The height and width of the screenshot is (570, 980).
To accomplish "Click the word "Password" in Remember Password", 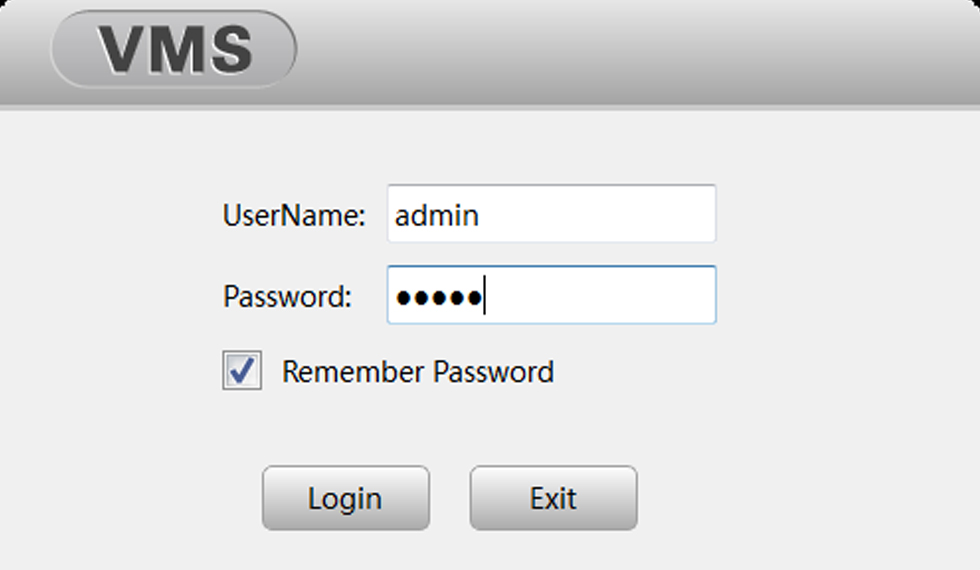I will [494, 372].
